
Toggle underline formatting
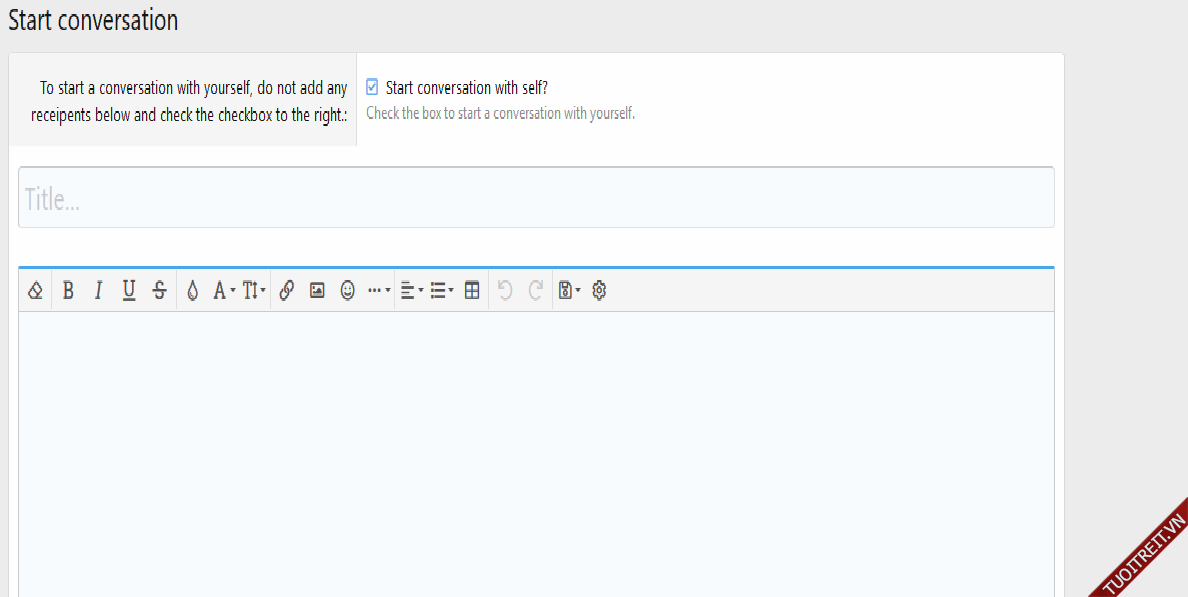(x=129, y=291)
